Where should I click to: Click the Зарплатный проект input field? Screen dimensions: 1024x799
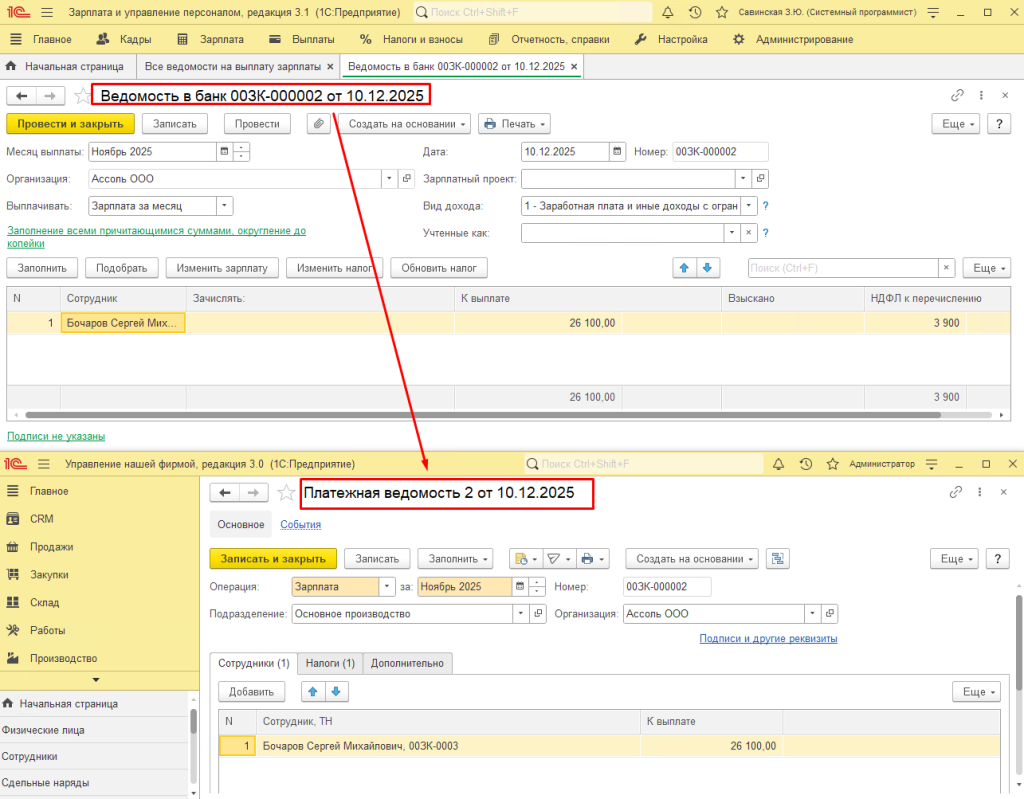pos(627,179)
